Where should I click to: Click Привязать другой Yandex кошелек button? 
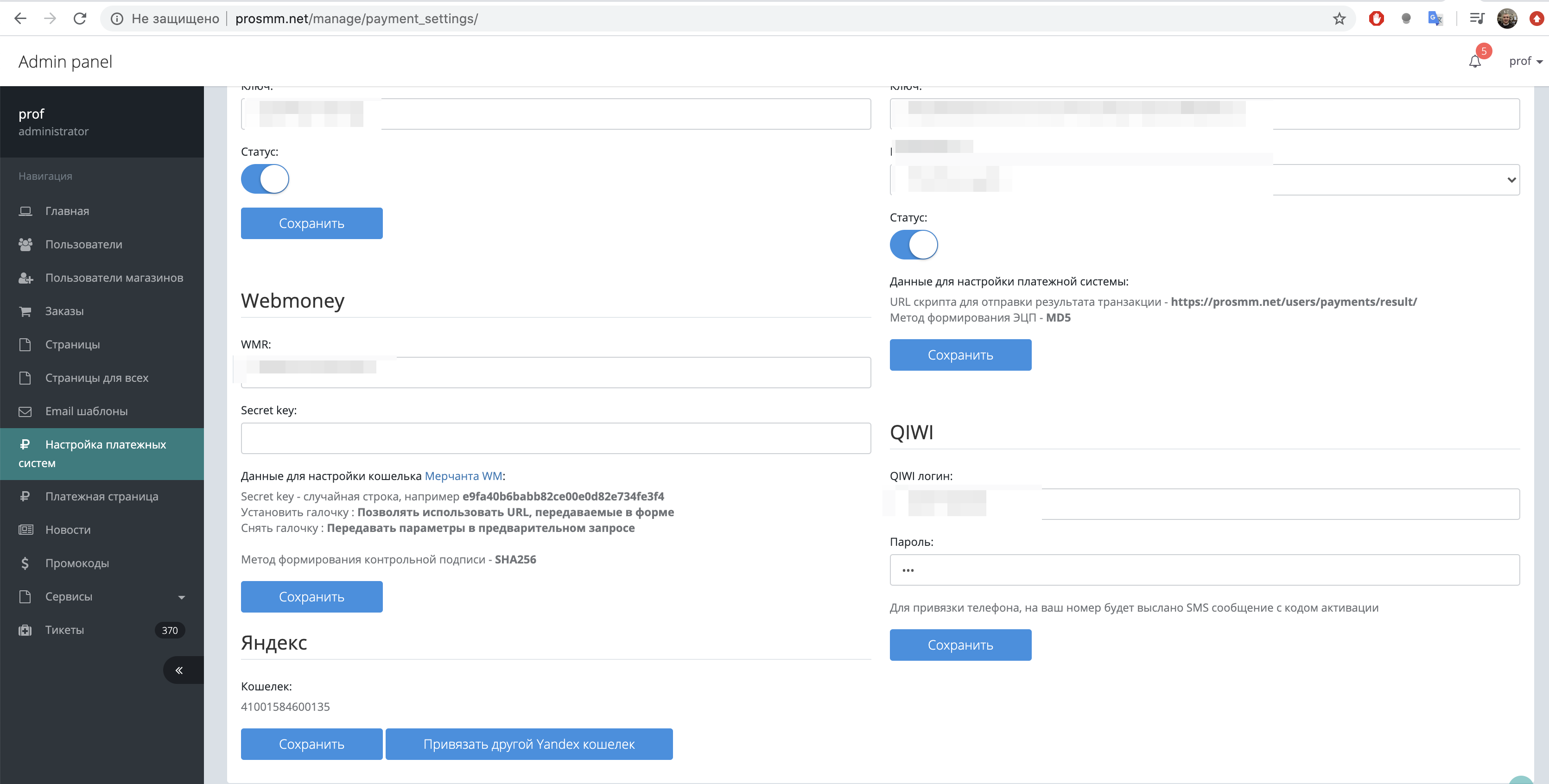pyautogui.click(x=528, y=744)
